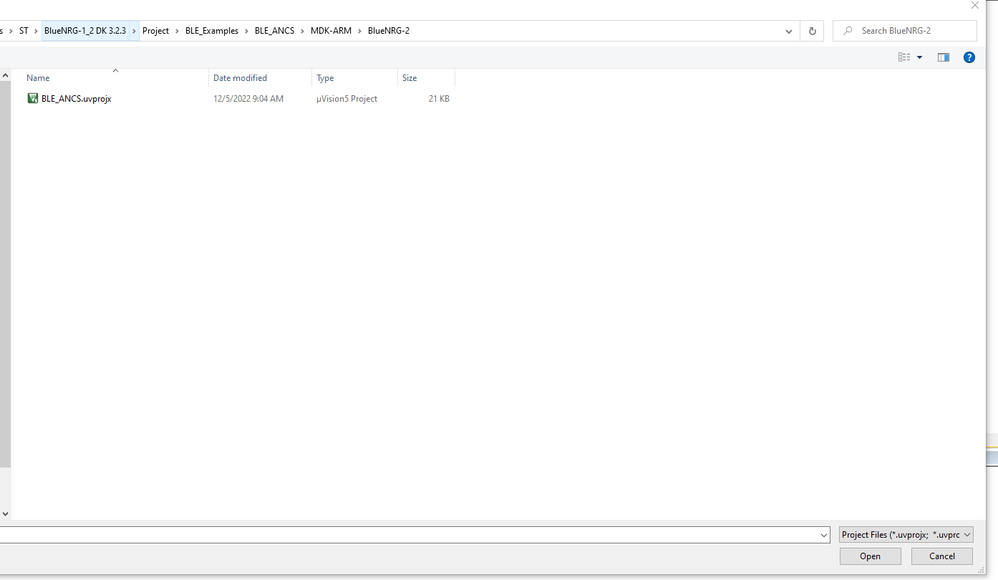This screenshot has width=998, height=580.
Task: Click the Open button
Action: (870, 556)
